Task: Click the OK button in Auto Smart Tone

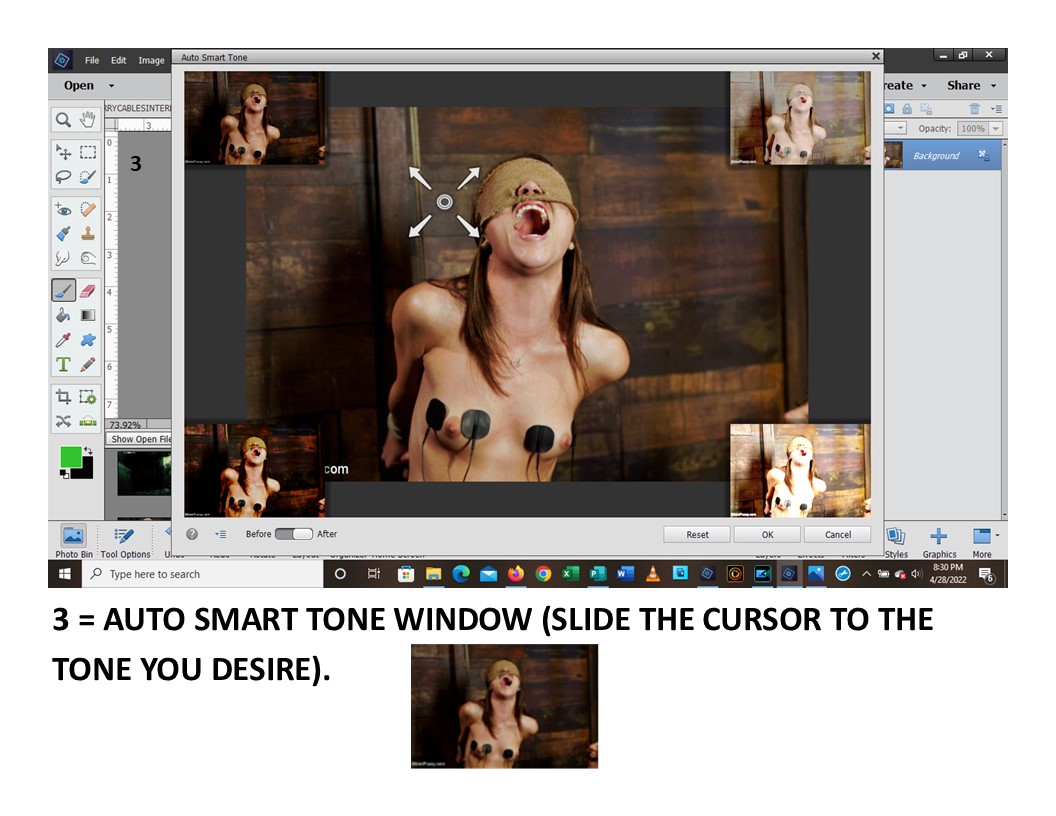Action: click(x=767, y=535)
